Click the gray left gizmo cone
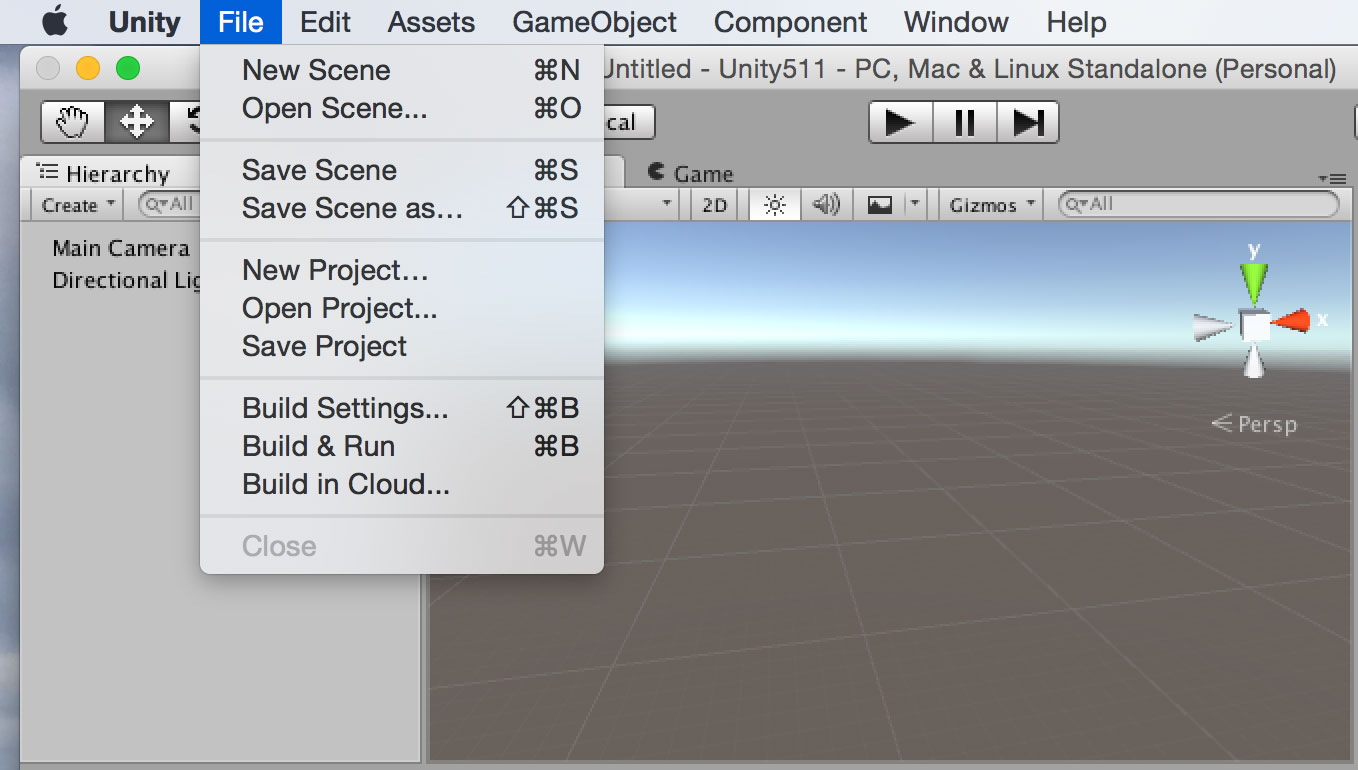Screen dimensions: 1358x770 pos(1213,326)
